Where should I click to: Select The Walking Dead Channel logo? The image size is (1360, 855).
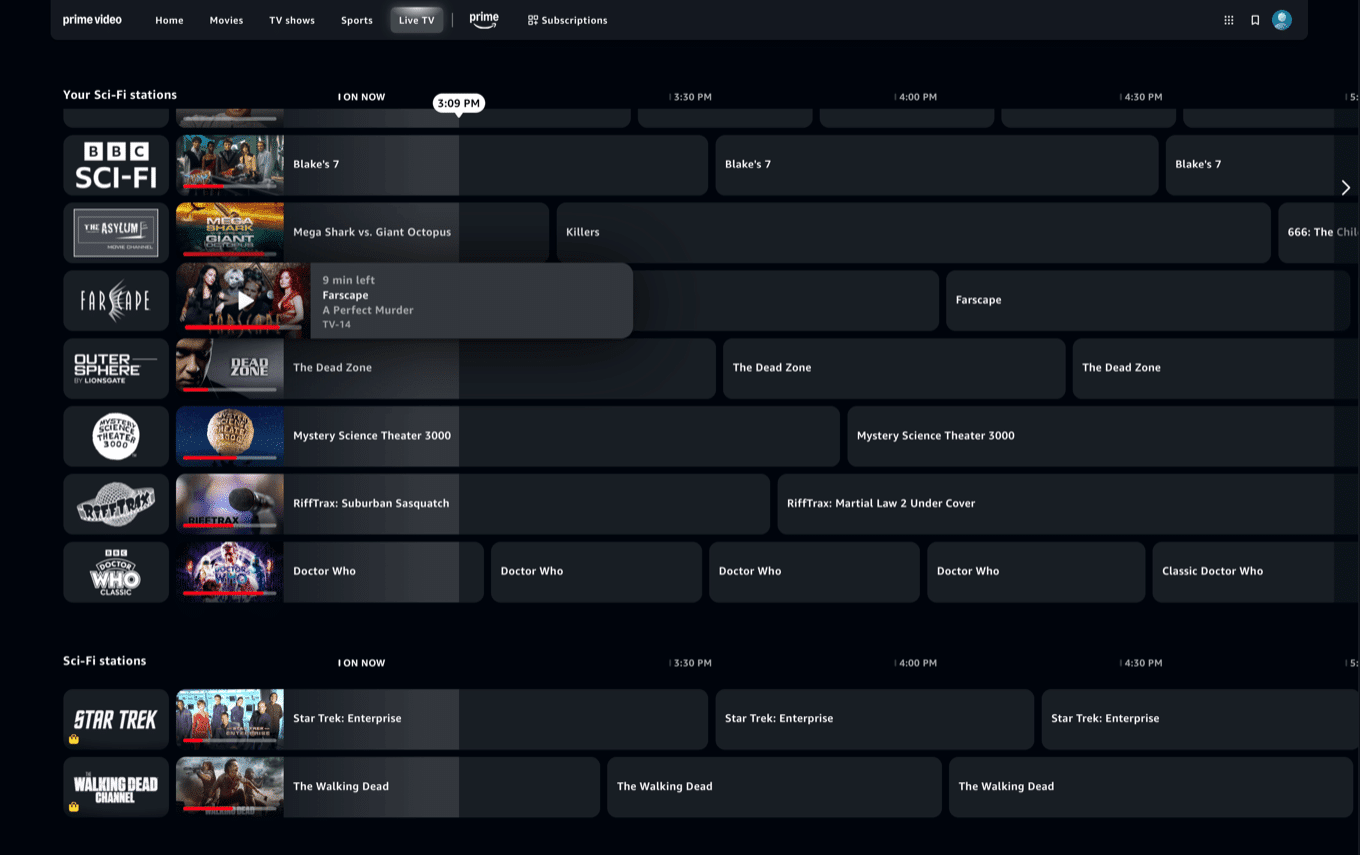116,788
